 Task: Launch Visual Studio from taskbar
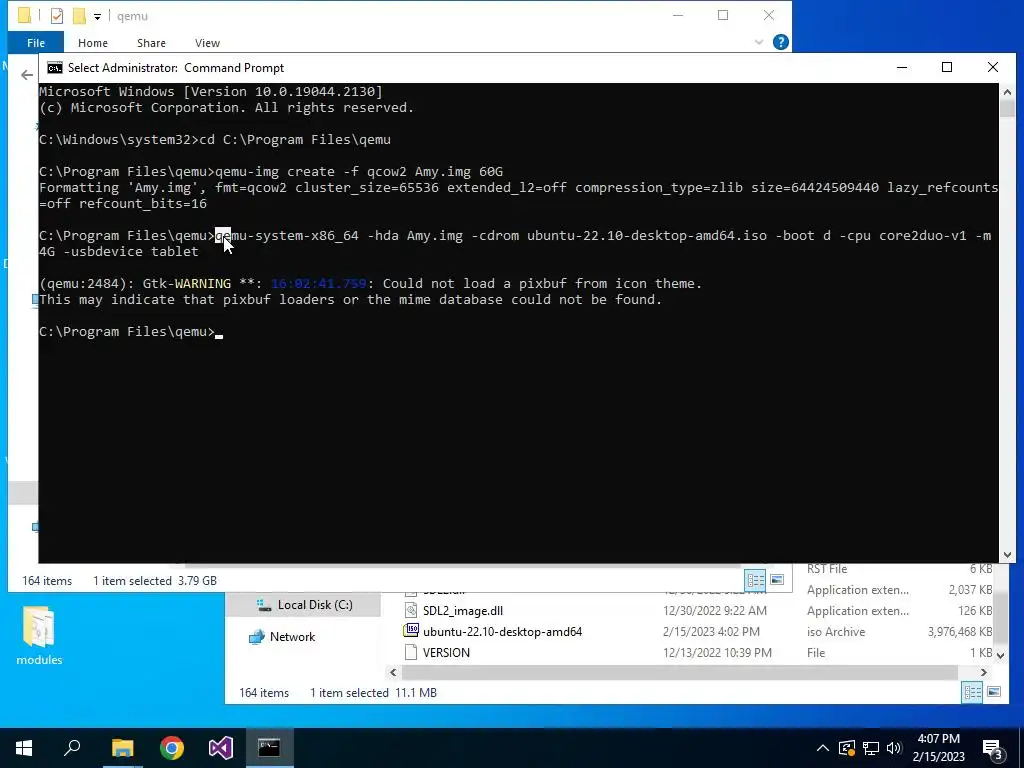coord(221,748)
